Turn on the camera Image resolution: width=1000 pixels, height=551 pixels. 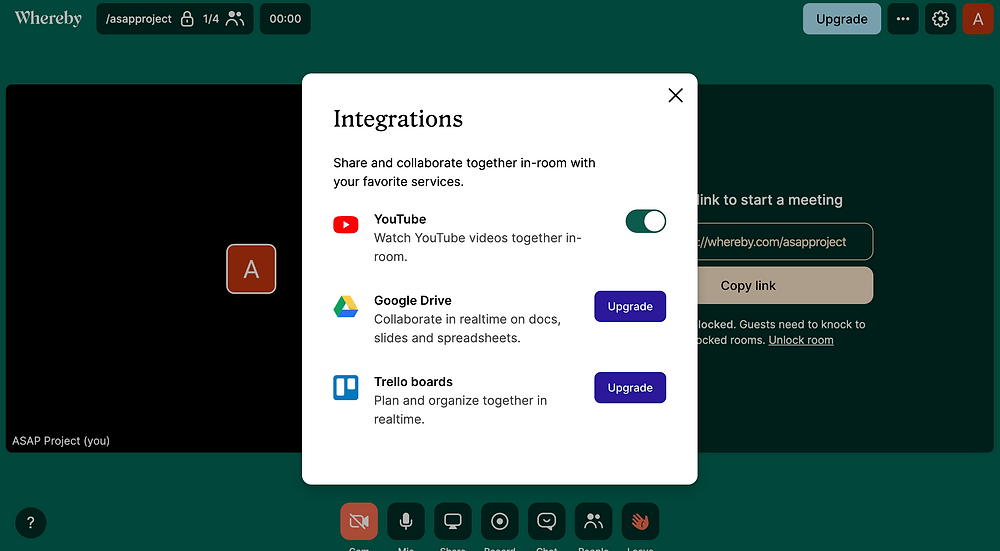359,521
